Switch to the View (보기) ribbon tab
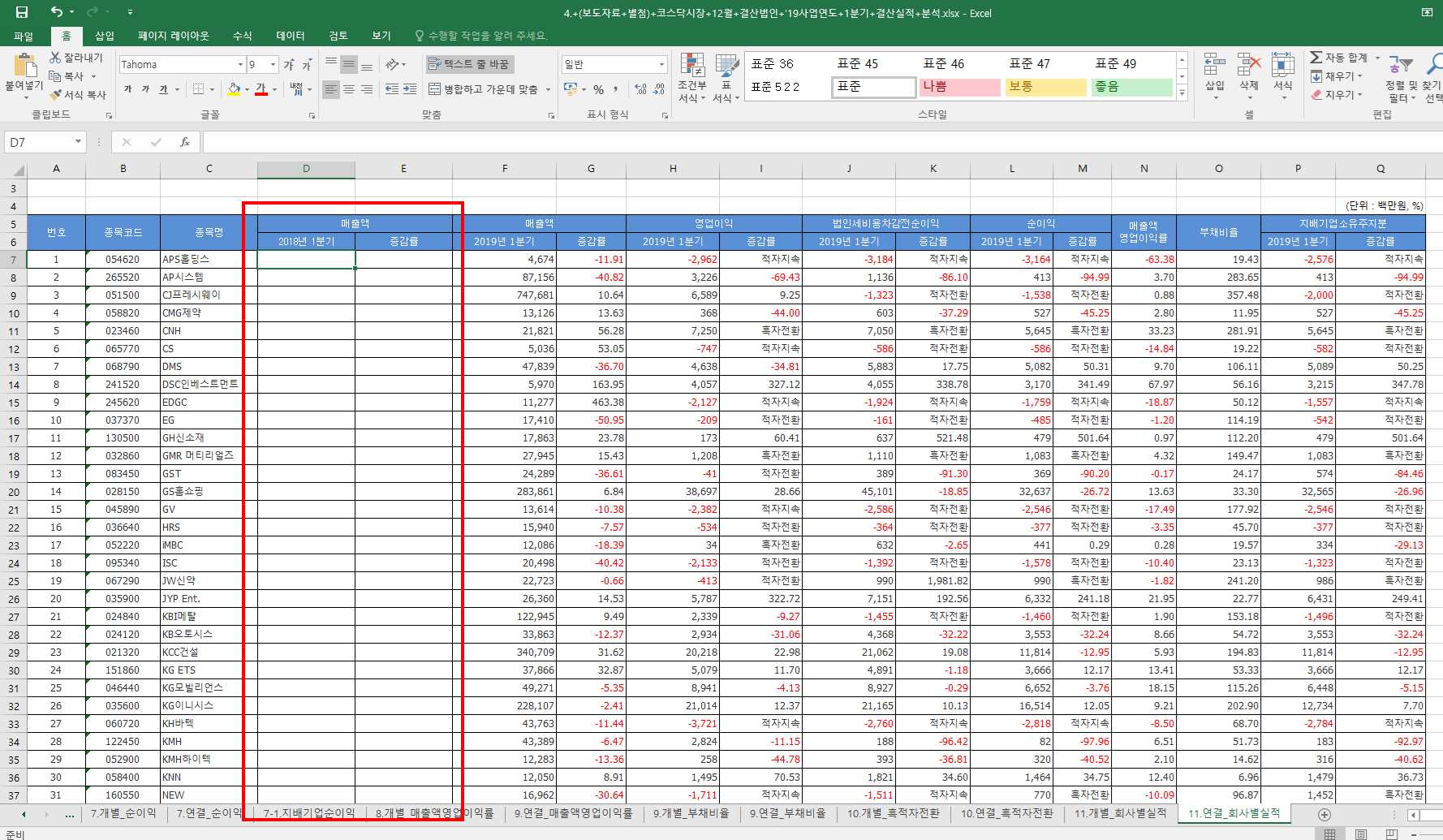The width and height of the screenshot is (1443, 840). [381, 36]
